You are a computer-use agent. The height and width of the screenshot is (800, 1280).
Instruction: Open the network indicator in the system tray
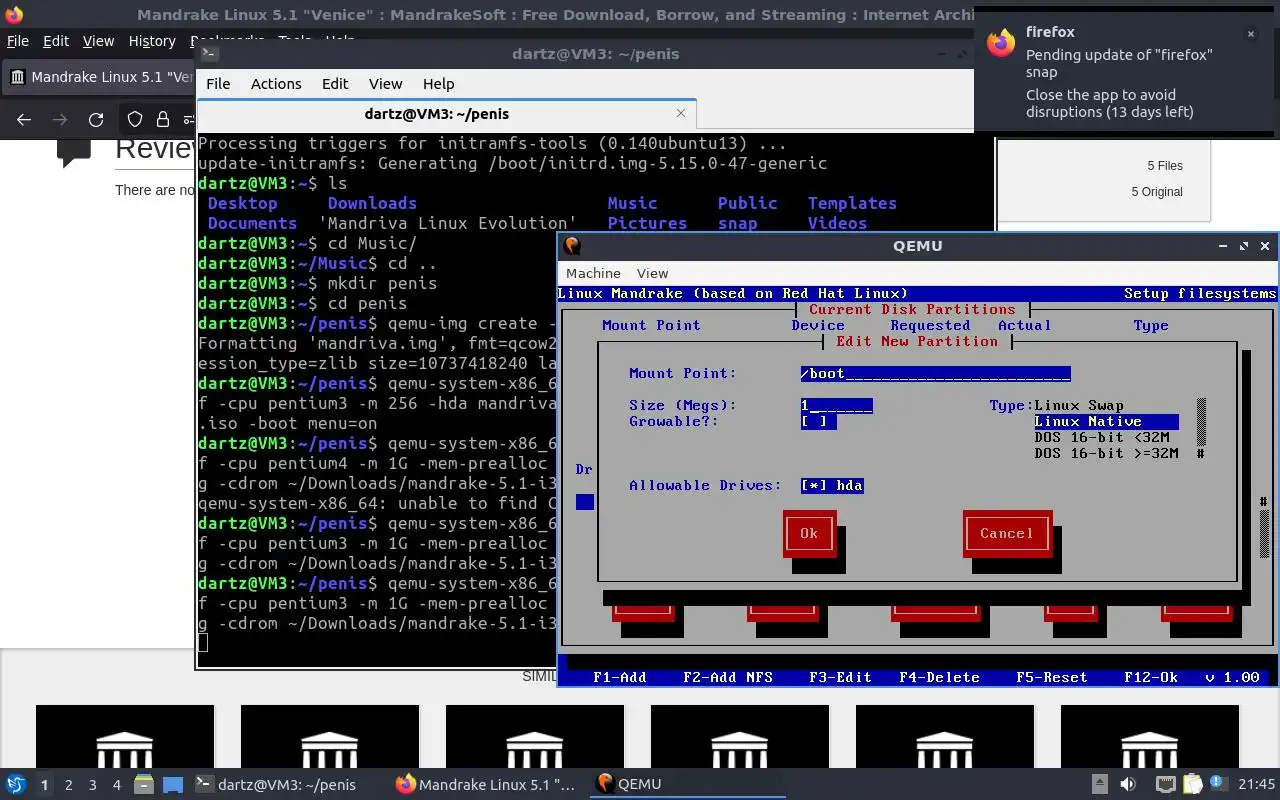[1166, 784]
